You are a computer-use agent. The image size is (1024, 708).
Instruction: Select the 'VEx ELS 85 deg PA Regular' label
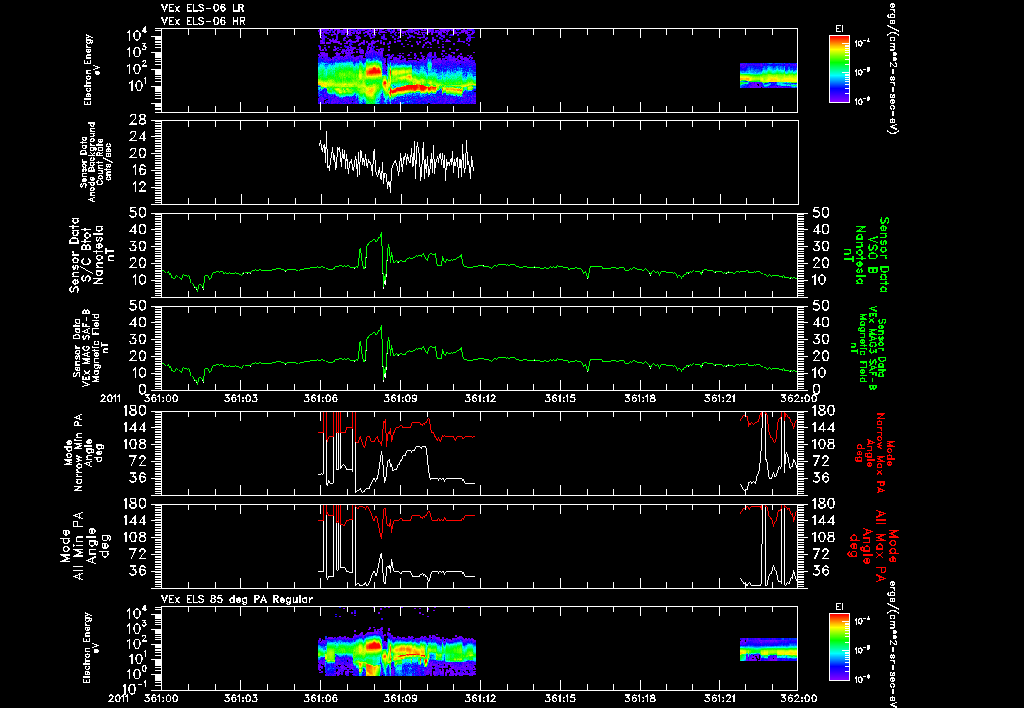237,599
